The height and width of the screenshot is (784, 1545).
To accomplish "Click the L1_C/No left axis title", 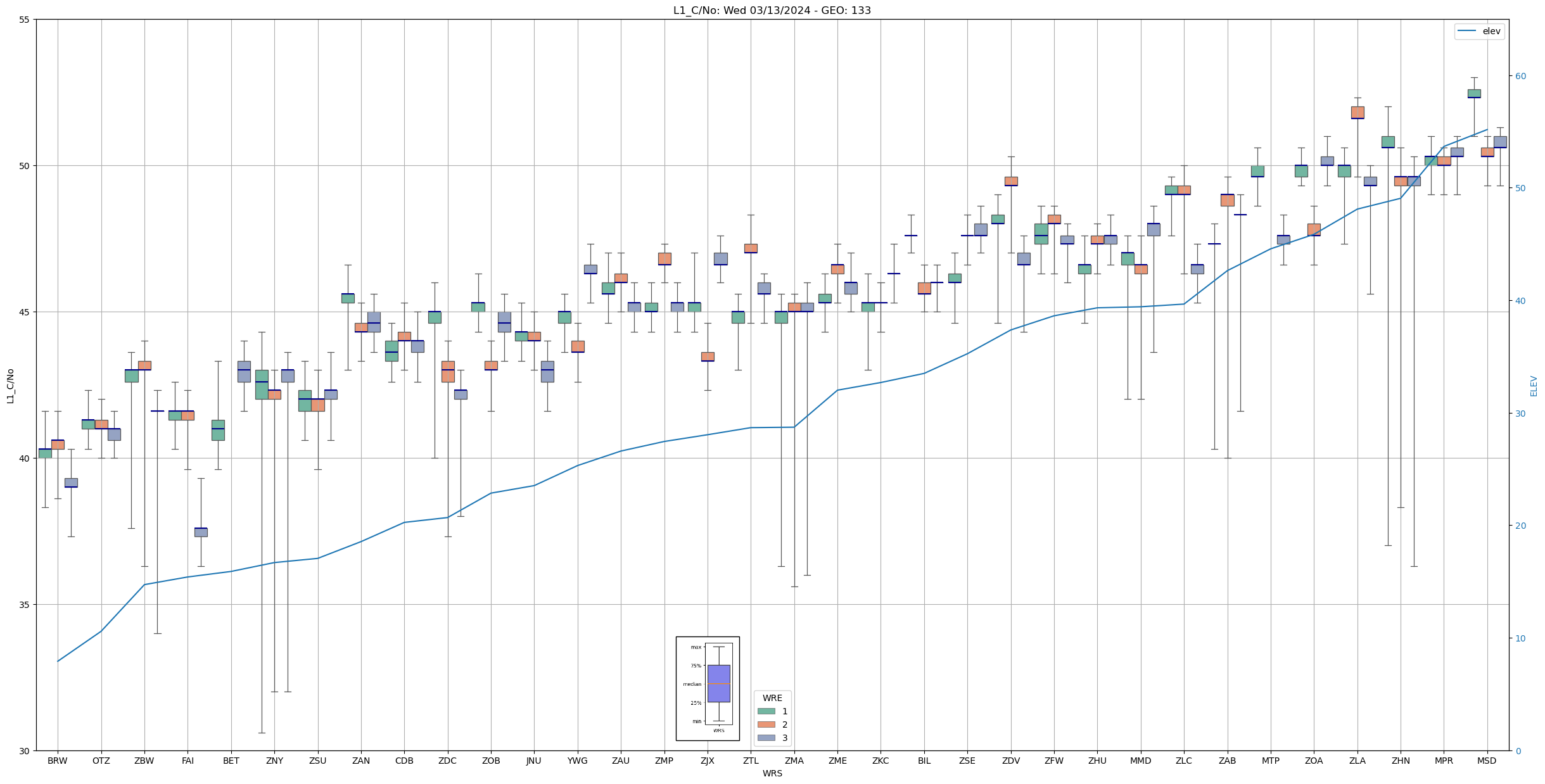I will click(10, 386).
